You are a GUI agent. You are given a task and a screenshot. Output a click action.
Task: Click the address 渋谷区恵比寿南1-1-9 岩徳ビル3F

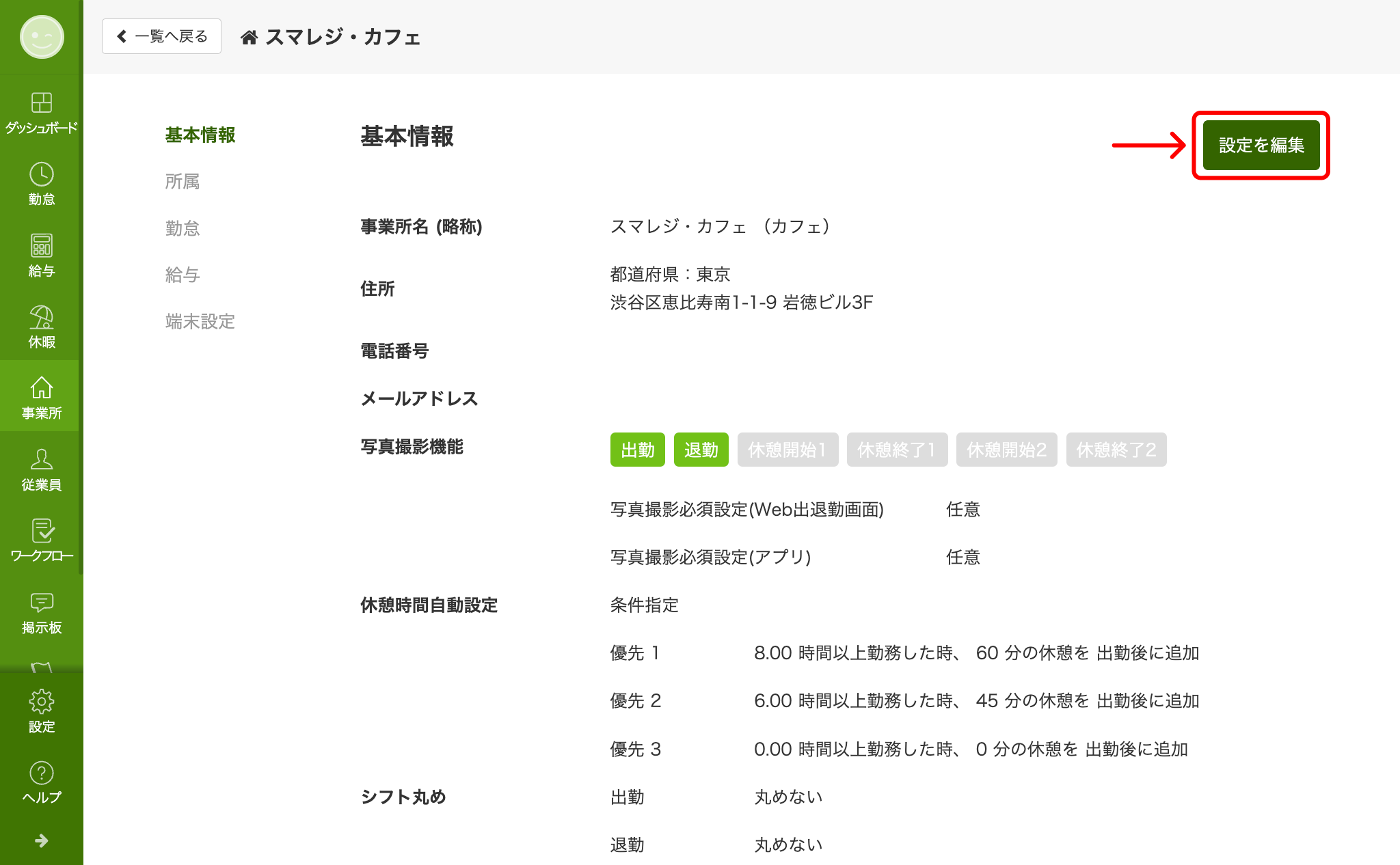tap(742, 302)
